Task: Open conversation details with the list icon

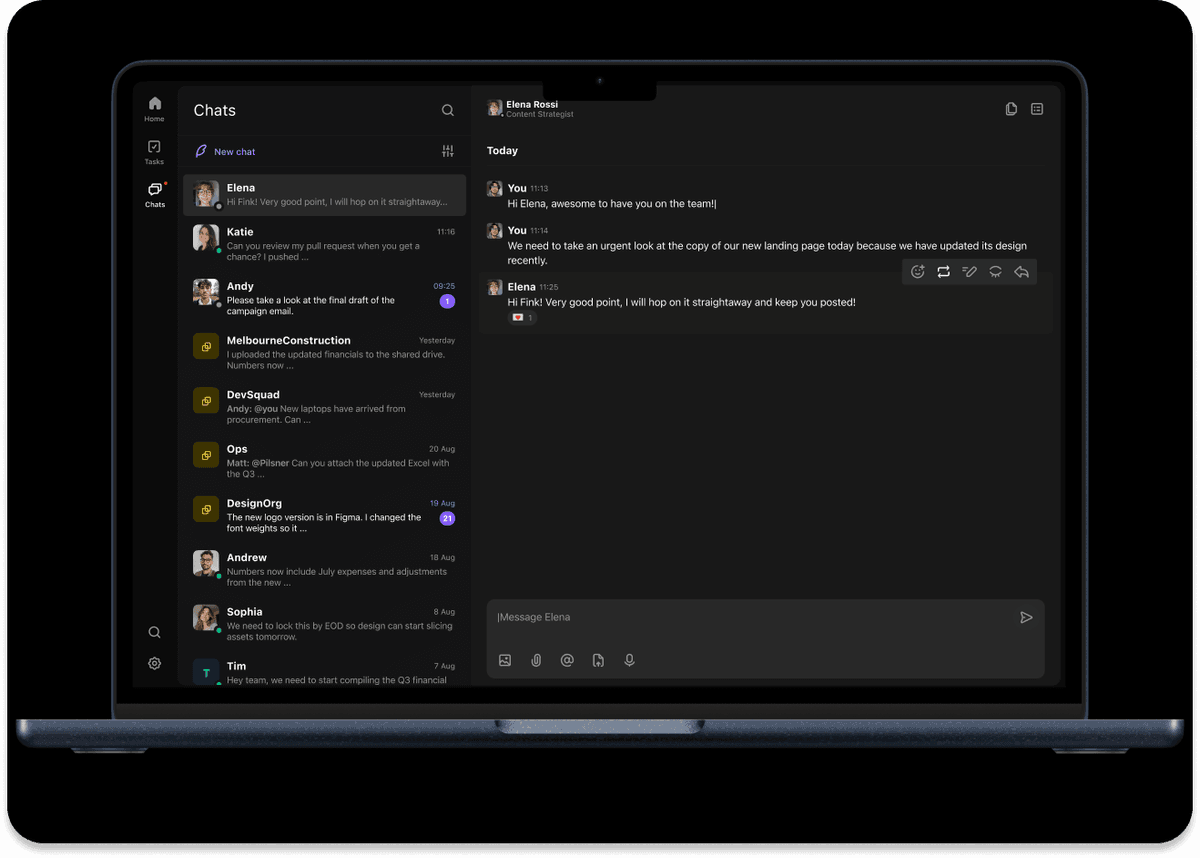Action: (1036, 108)
